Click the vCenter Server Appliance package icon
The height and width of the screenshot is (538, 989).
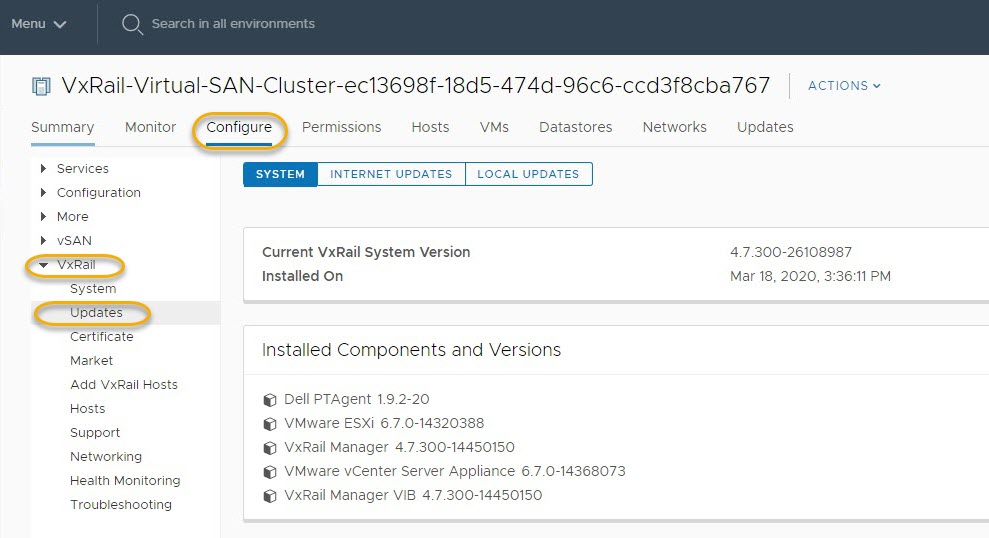click(x=269, y=472)
